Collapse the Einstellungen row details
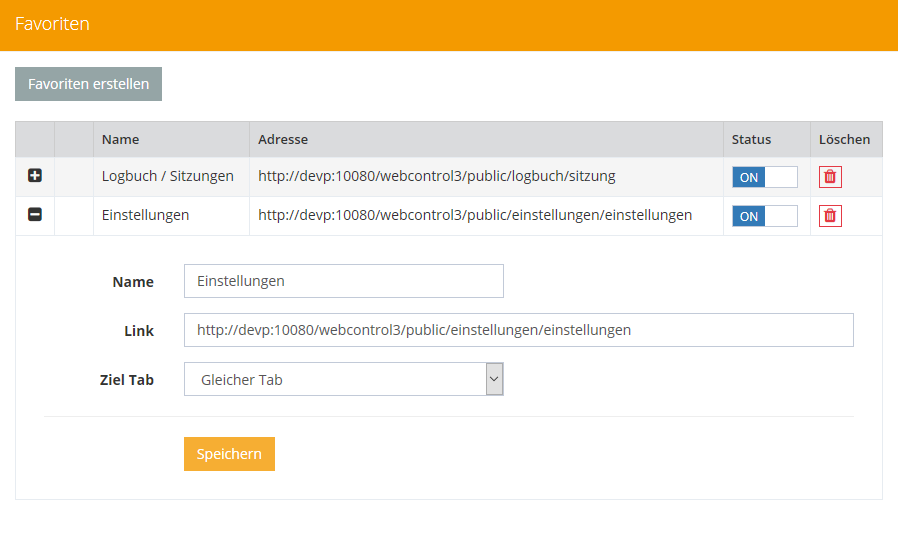This screenshot has height=535, width=898. click(35, 215)
